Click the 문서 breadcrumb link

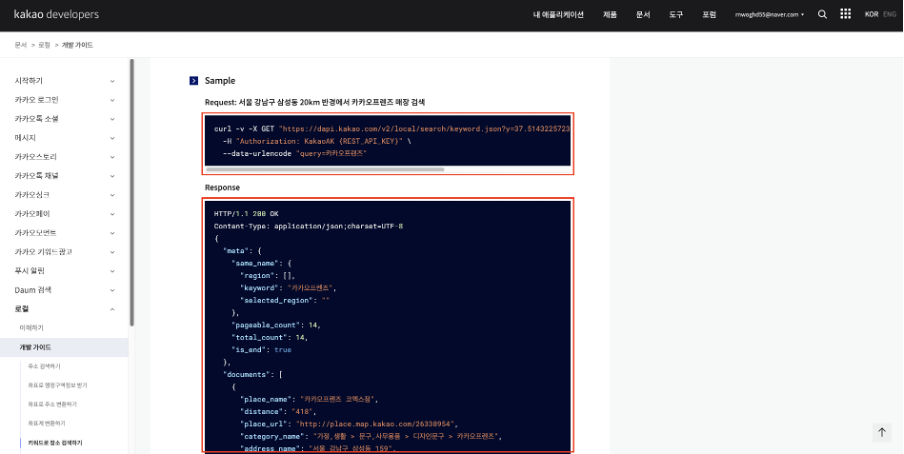[x=21, y=45]
